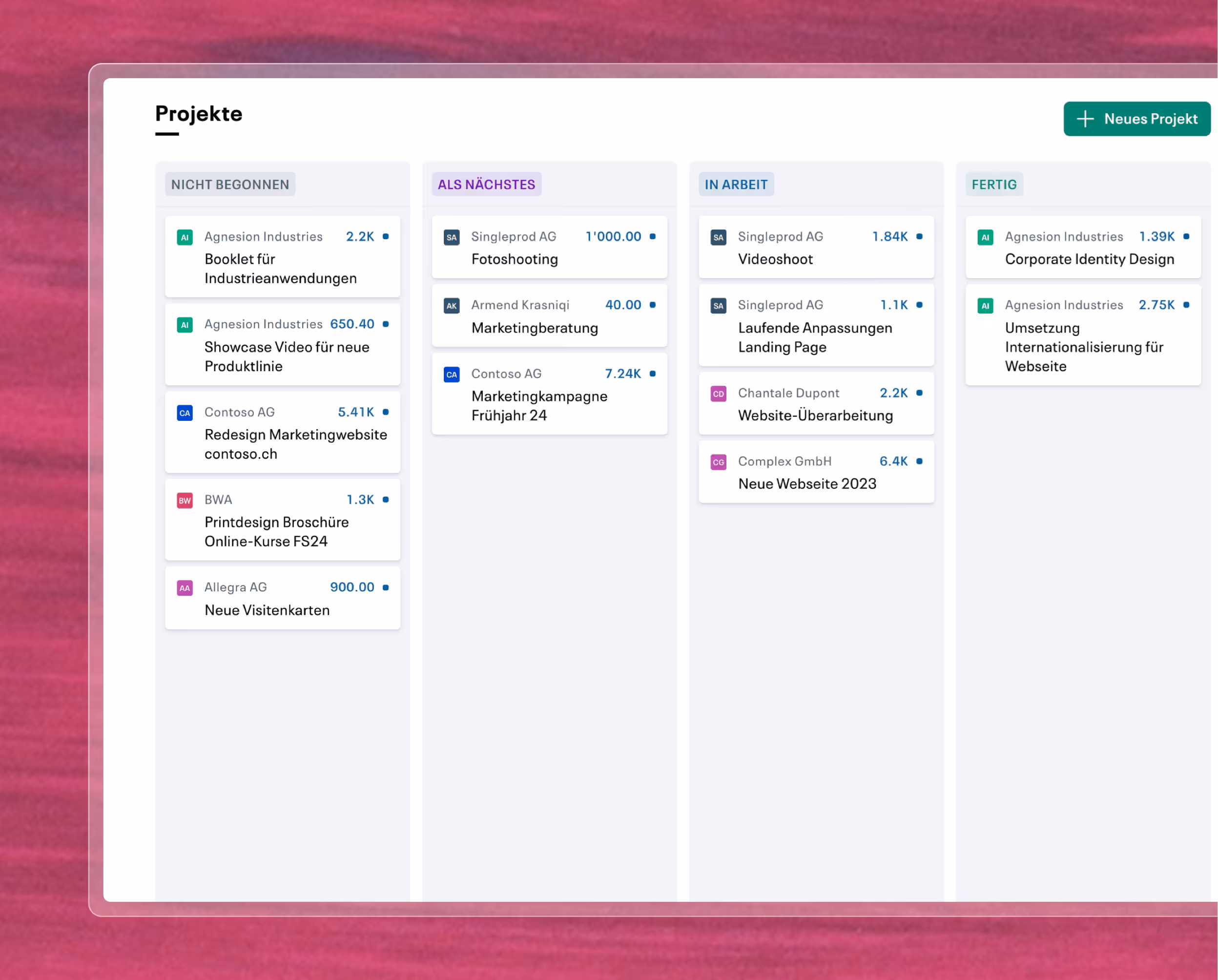
Task: Click the status dot beside 1.3K on BWA card
Action: pos(386,500)
